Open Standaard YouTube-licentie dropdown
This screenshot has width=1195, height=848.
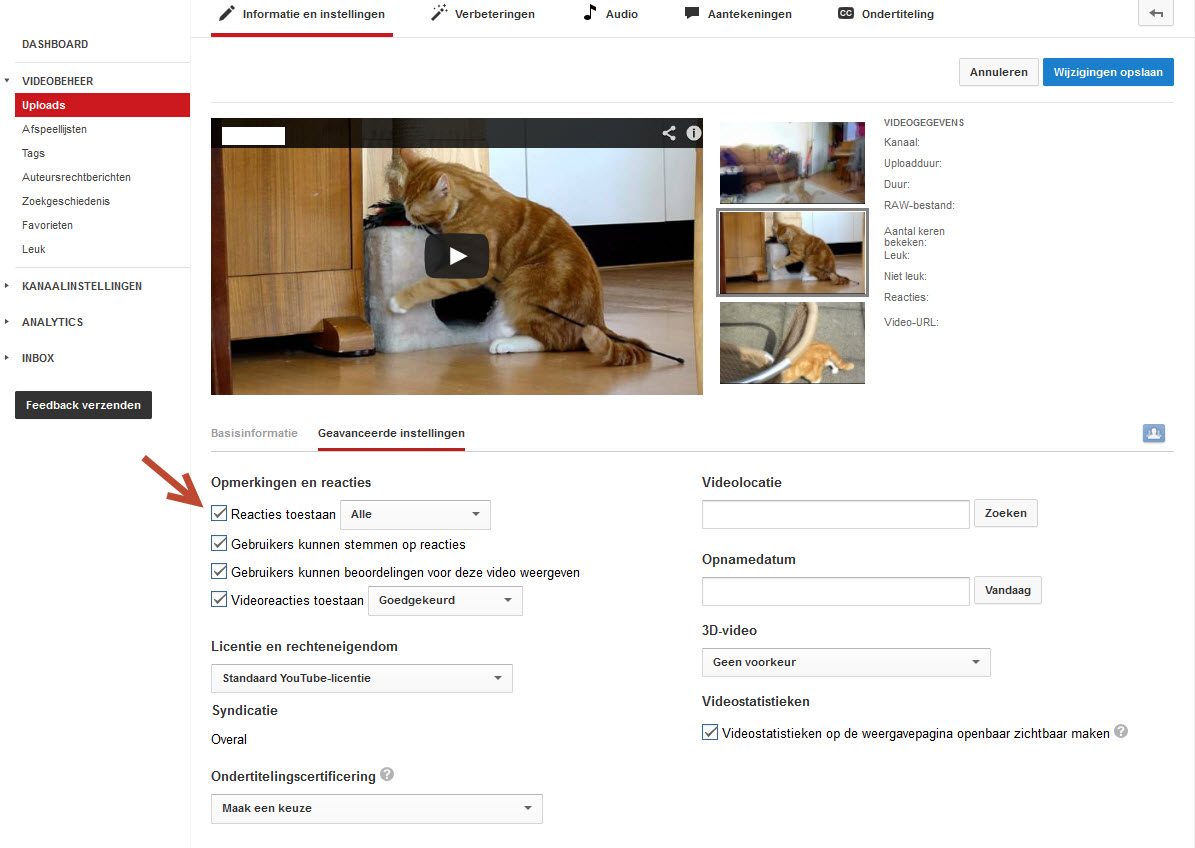(361, 679)
